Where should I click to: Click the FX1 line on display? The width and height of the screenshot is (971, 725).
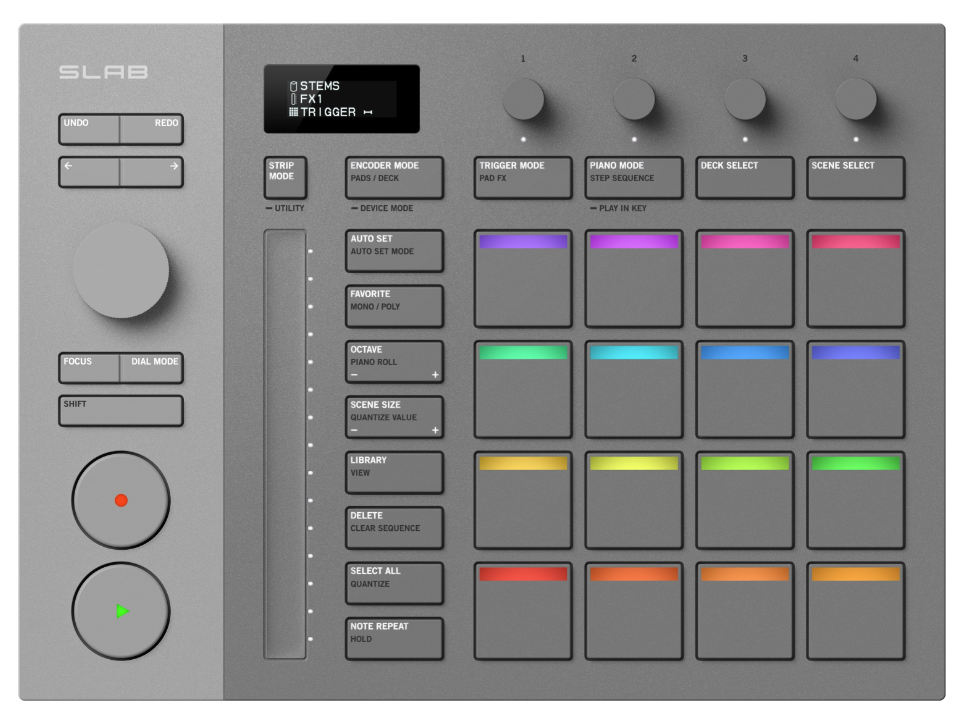[x=307, y=99]
